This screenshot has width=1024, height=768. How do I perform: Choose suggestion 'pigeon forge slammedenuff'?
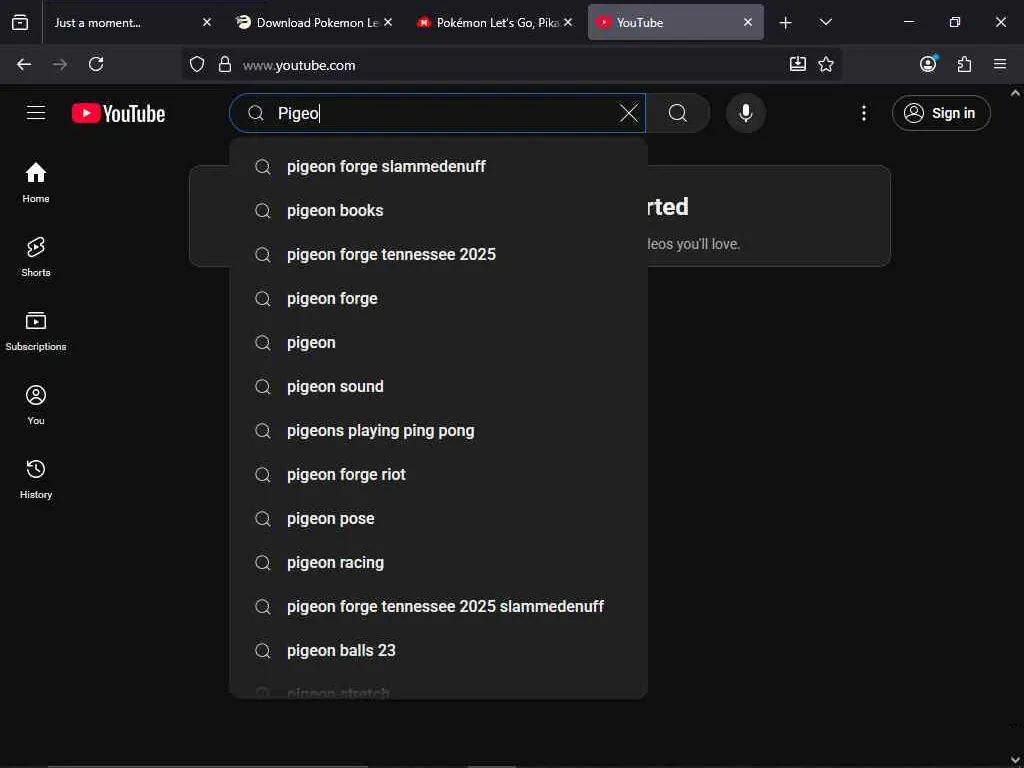(438, 167)
